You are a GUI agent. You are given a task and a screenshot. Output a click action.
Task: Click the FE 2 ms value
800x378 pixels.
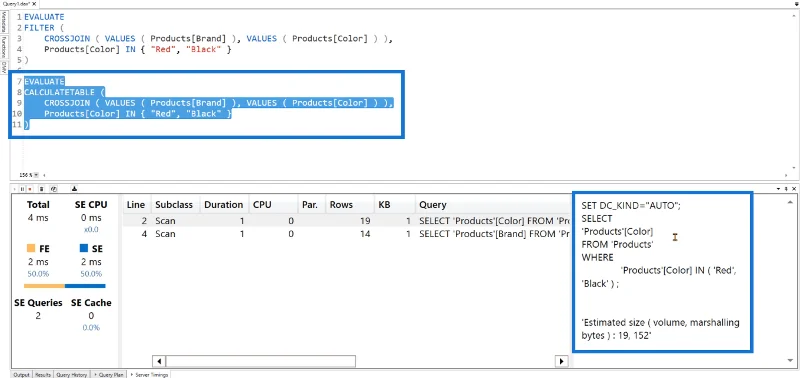pyautogui.click(x=38, y=262)
